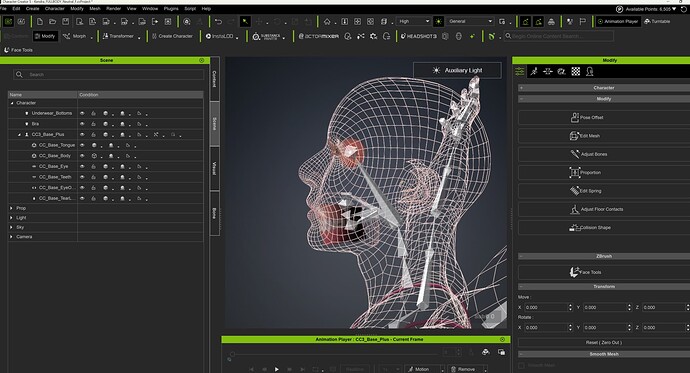Click the Remove button in Animation Player
Screen dimensions: 690x373
pyautogui.click(x=466, y=369)
